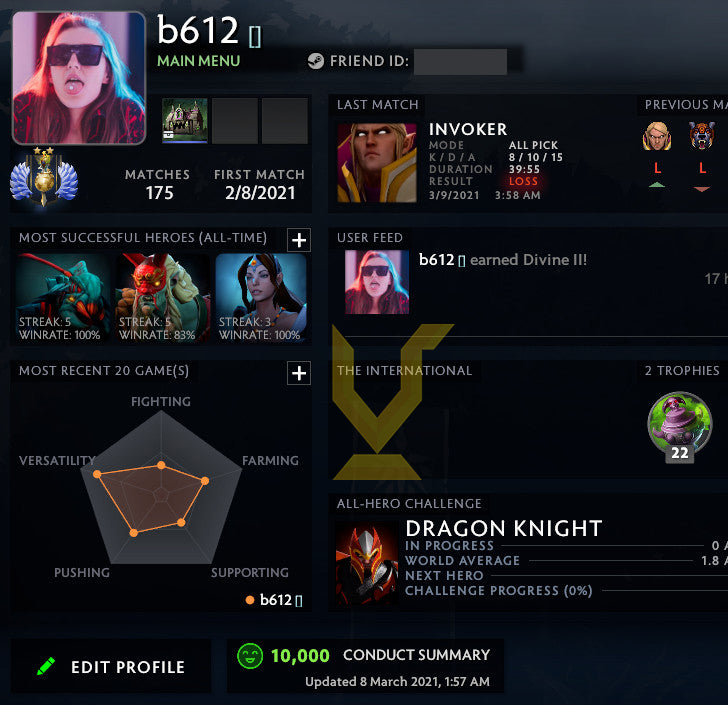
Task: Select the first previous match Invoker icon
Action: point(656,137)
